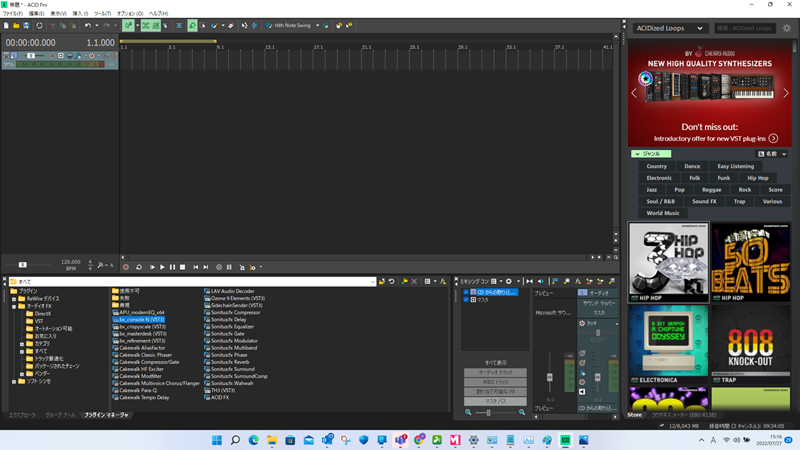Launch Microsoft Edge from the taskbar
The image size is (800, 450).
tap(254, 440)
